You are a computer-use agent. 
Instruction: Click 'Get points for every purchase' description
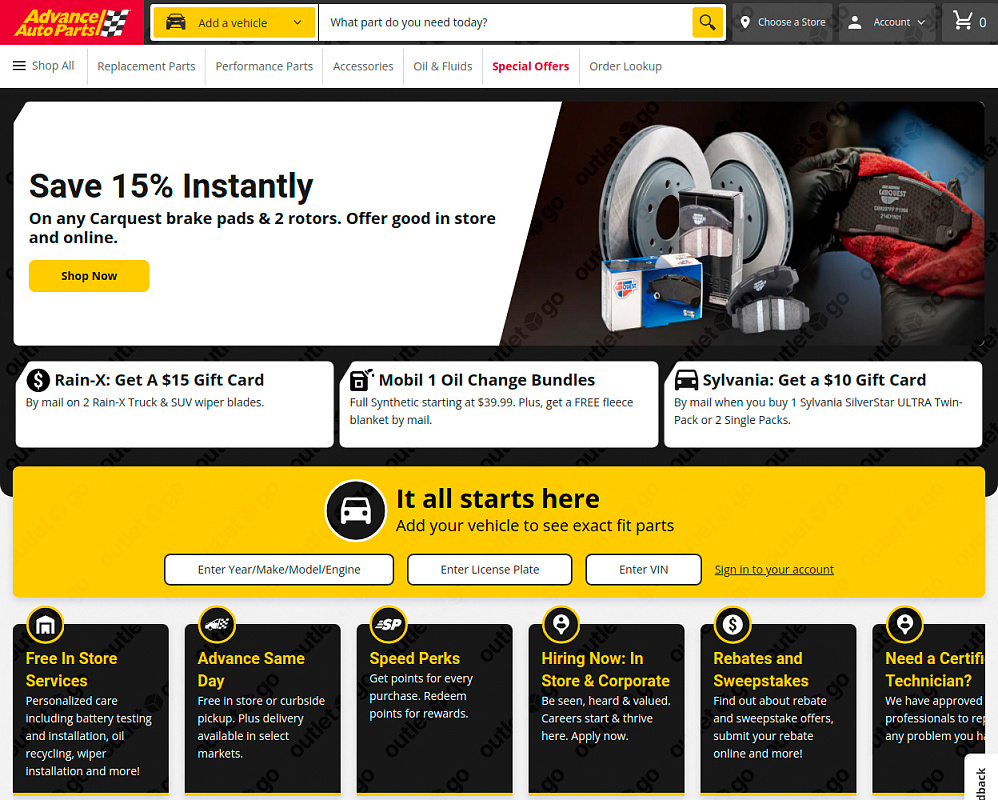(421, 696)
